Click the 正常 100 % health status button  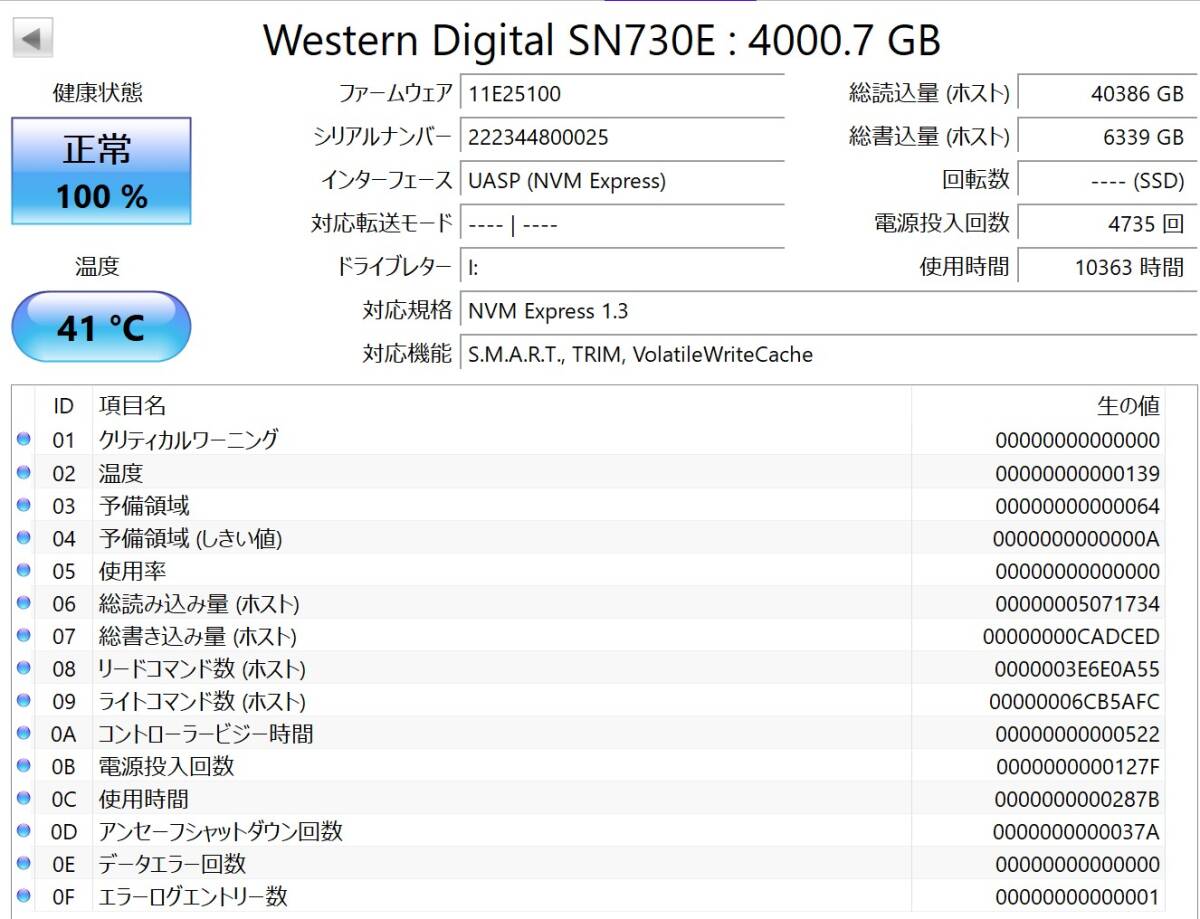[x=101, y=171]
